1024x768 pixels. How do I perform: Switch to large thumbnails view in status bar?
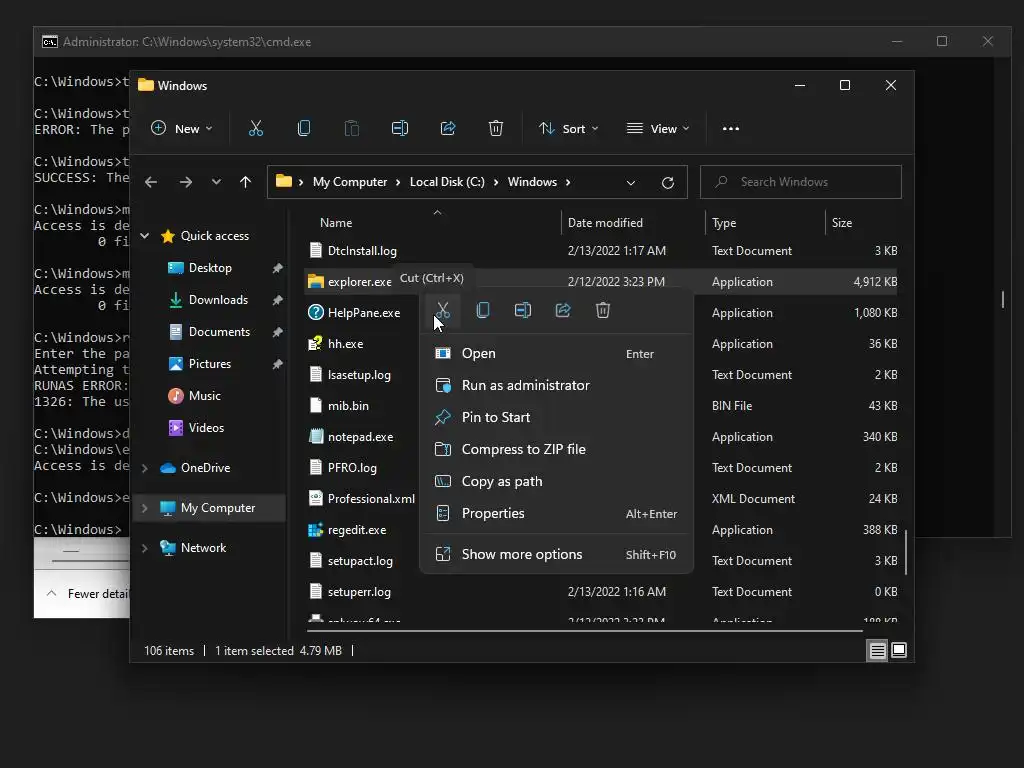coord(899,650)
